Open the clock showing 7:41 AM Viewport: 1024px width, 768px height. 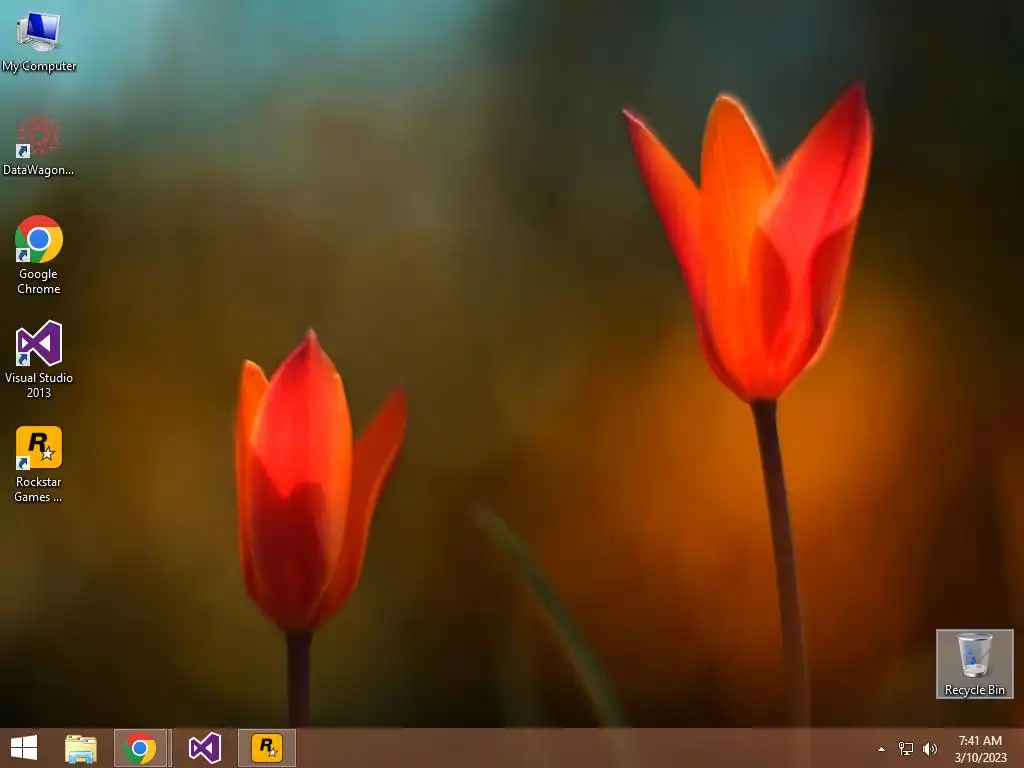coord(980,741)
